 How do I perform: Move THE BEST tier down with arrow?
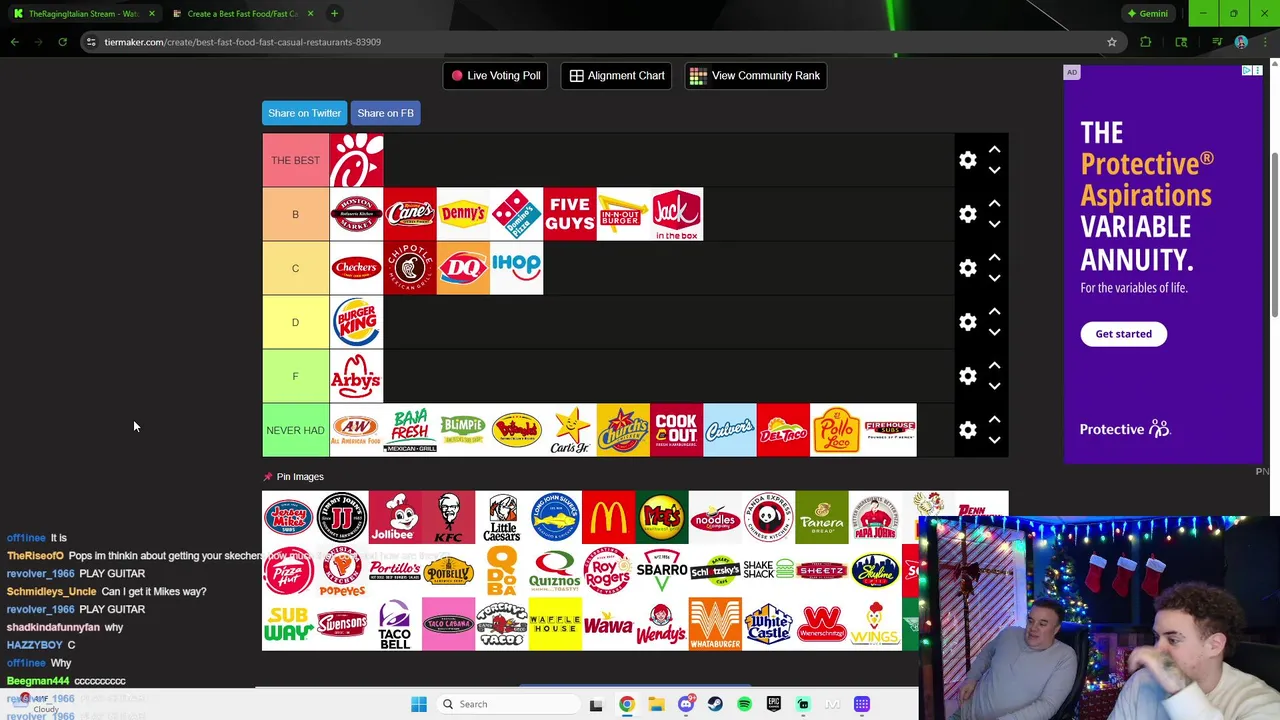994,171
